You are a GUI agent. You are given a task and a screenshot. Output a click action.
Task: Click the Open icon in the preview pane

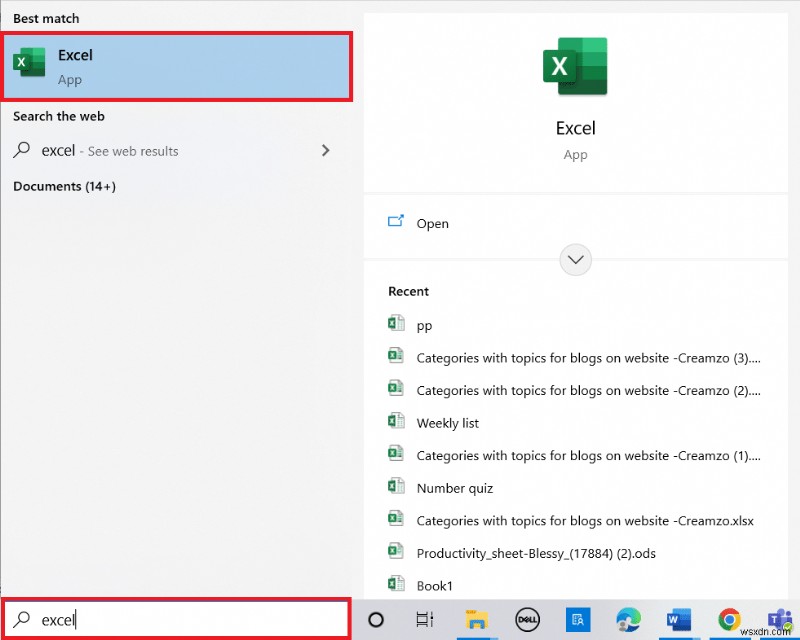(x=396, y=221)
